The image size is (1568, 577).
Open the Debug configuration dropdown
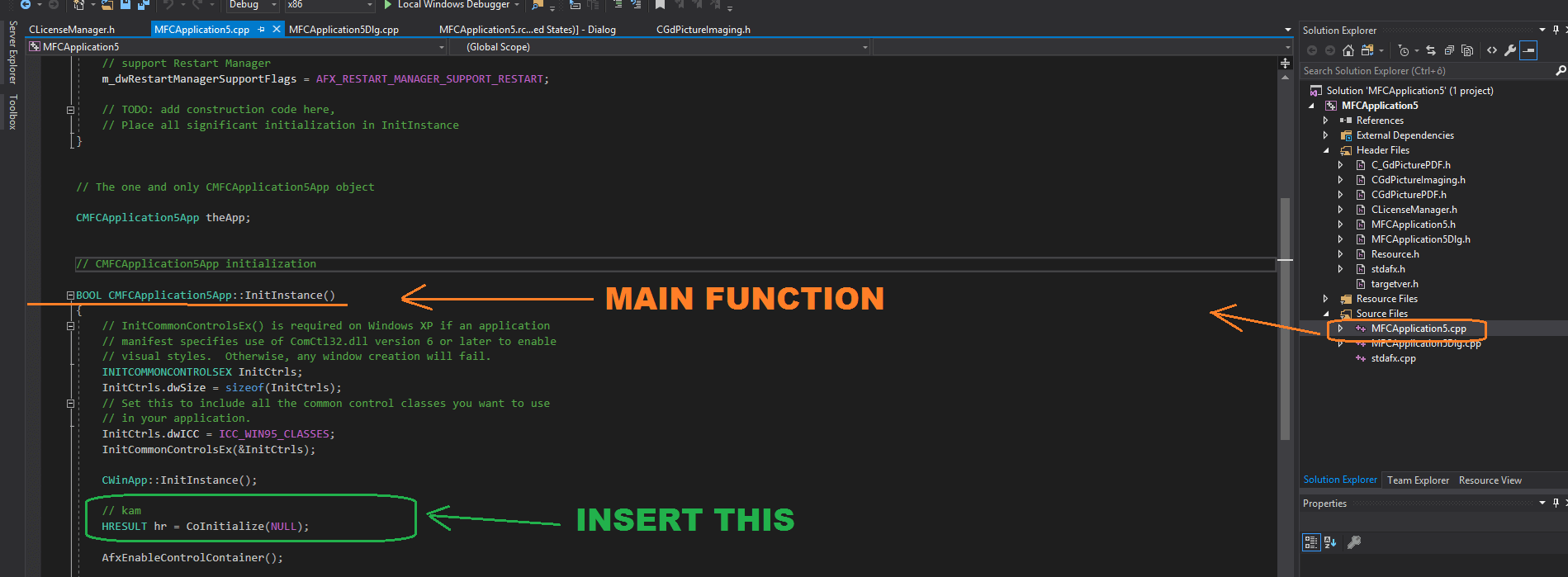point(274,5)
